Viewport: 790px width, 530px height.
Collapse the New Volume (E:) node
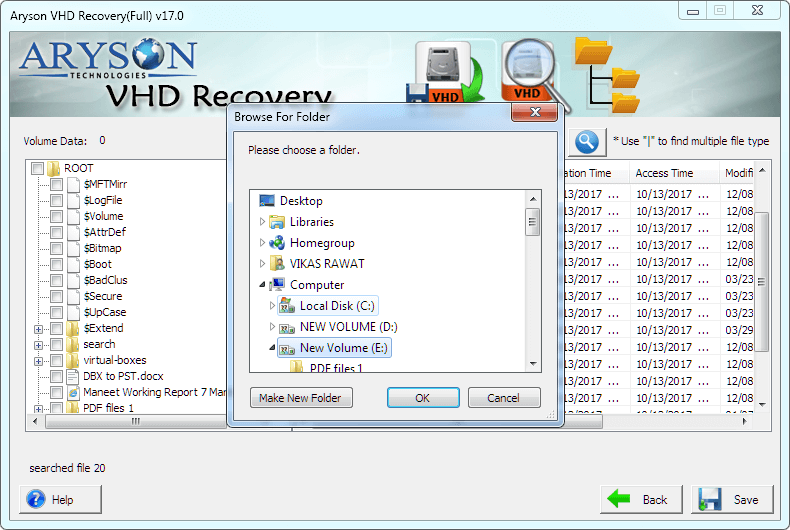click(272, 348)
